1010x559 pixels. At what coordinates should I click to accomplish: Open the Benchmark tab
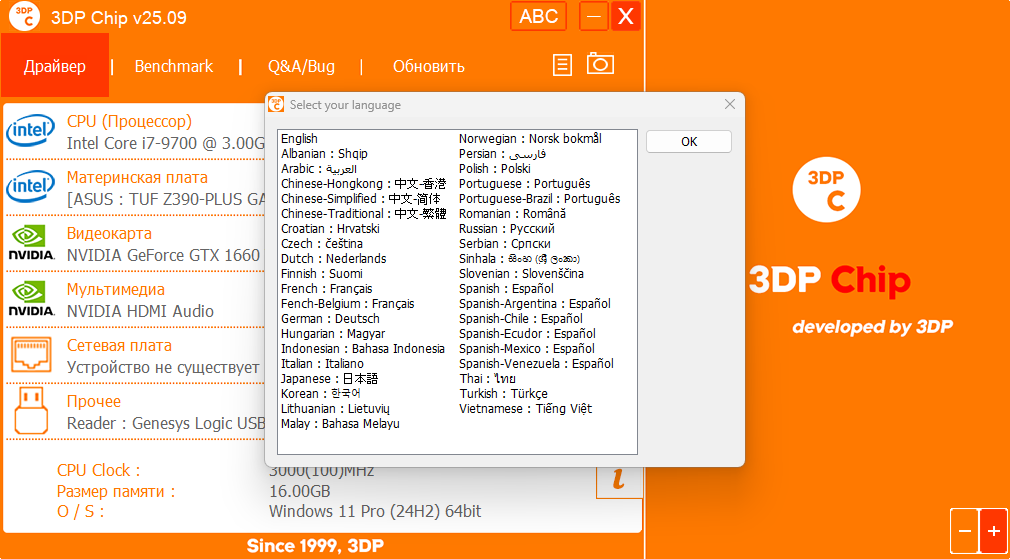click(174, 66)
